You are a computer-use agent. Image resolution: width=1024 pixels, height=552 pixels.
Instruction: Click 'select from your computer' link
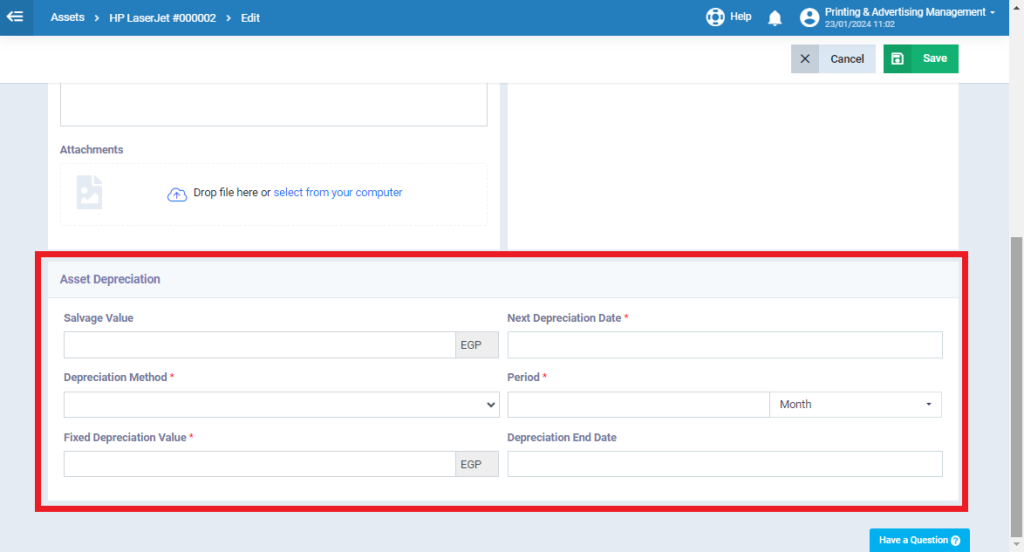coord(338,193)
